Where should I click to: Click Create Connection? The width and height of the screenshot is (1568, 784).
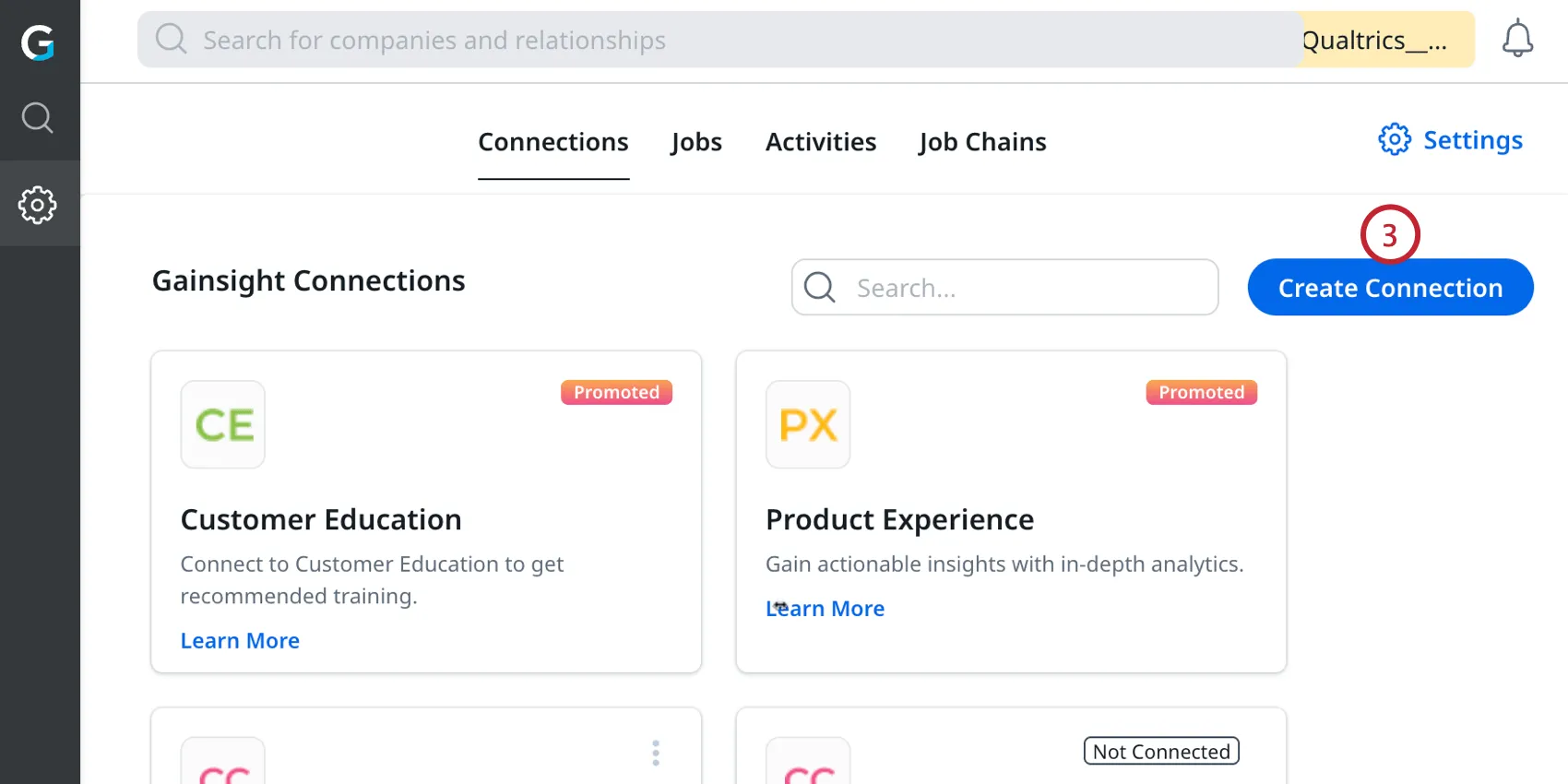1389,287
